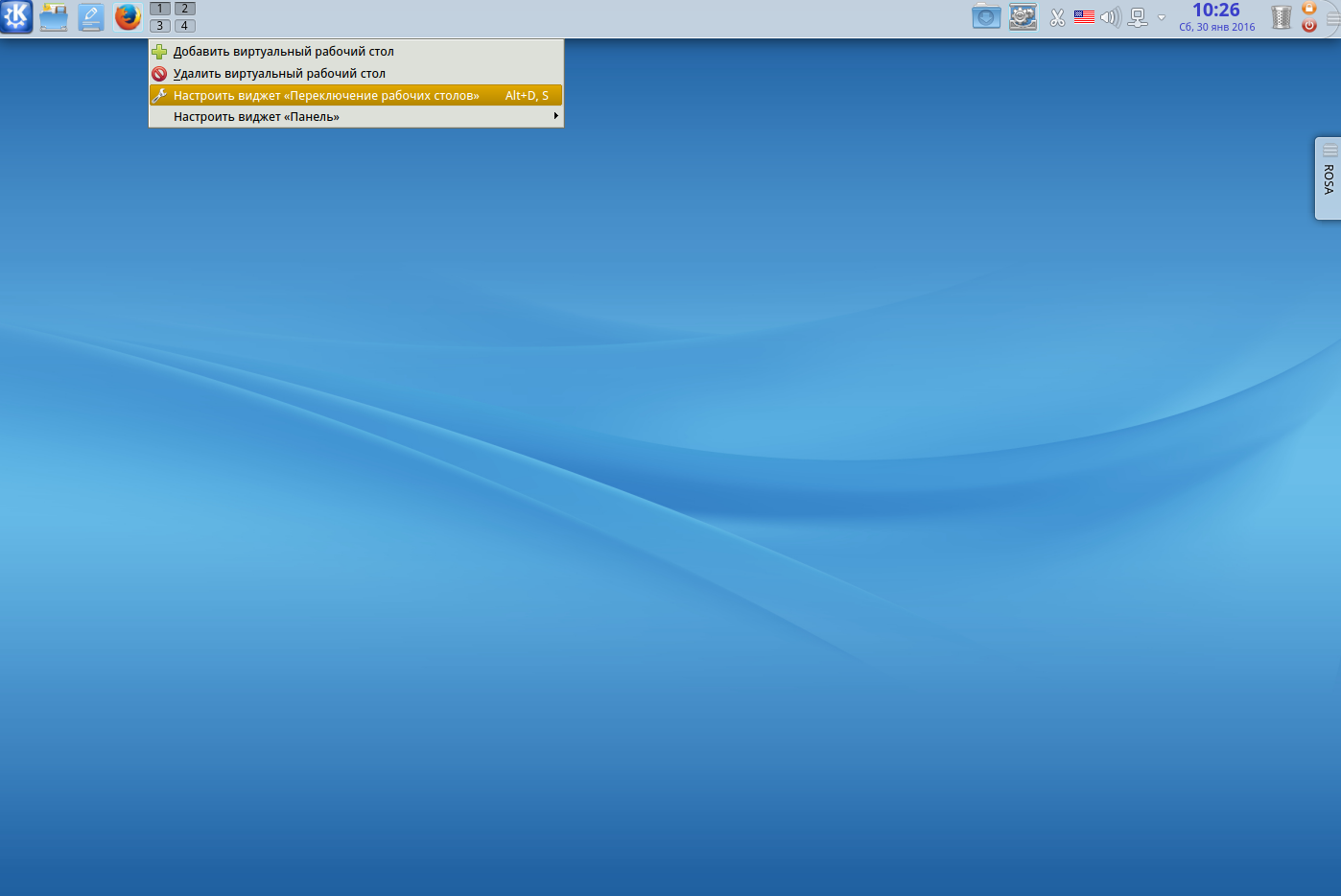Image resolution: width=1341 pixels, height=896 pixels.
Task: Open the Downloads folder icon
Action: point(986,17)
